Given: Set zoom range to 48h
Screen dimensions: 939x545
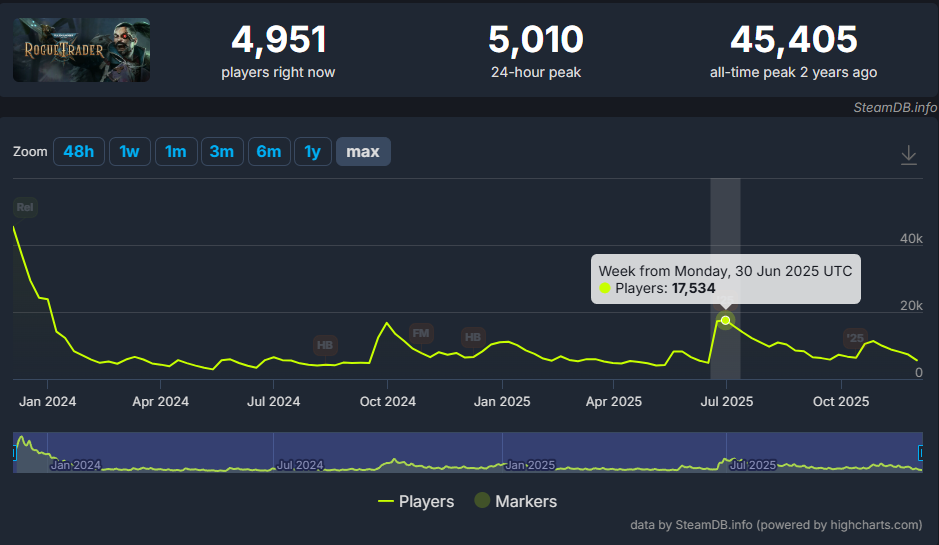Looking at the screenshot, I should click(x=78, y=152).
